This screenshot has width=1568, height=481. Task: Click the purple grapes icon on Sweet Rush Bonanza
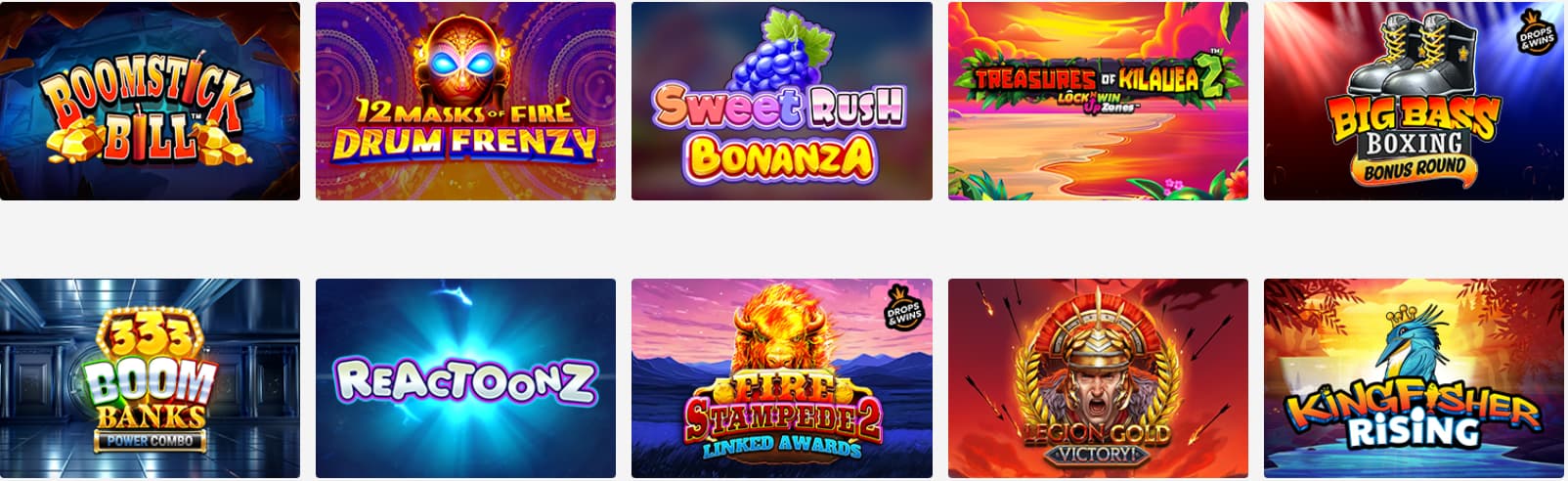click(x=781, y=54)
